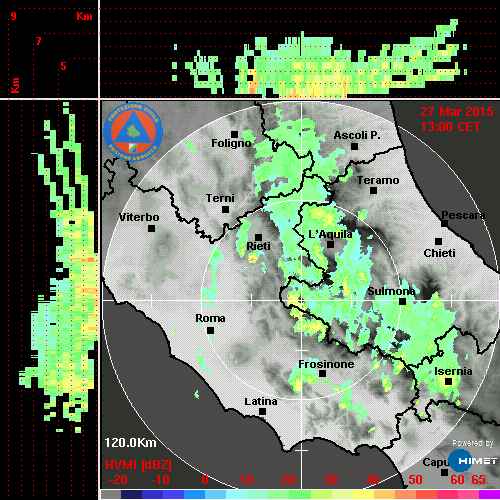Click the Sulmona city label
This screenshot has height=500, width=500.
pyautogui.click(x=391, y=291)
